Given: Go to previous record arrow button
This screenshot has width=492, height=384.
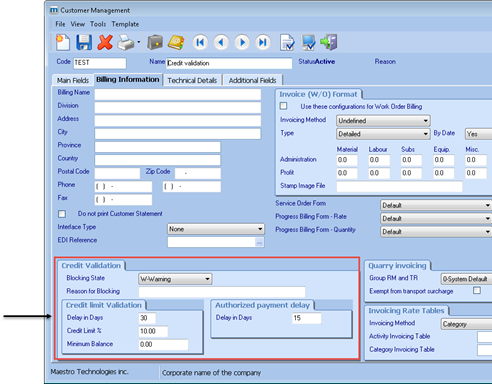Looking at the screenshot, I should (221, 43).
